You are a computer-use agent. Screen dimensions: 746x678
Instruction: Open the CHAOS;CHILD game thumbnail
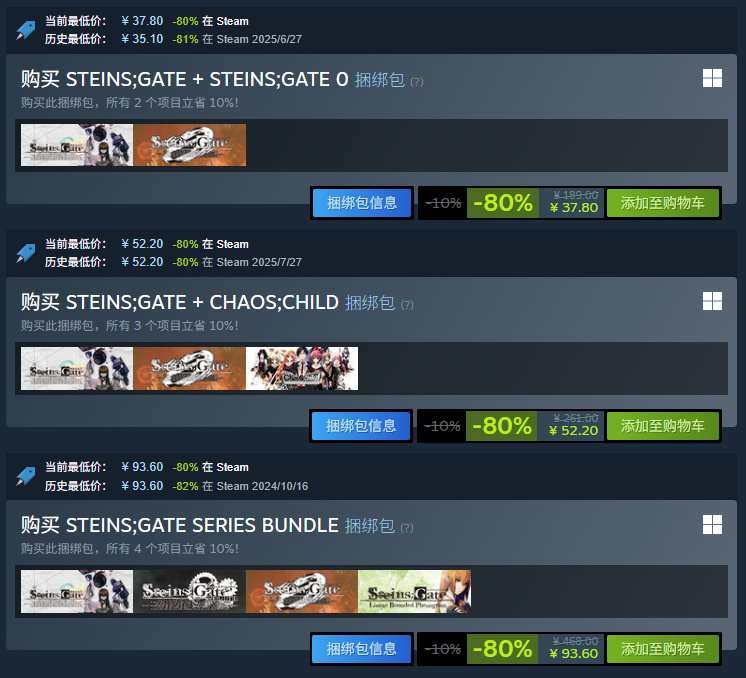[x=302, y=368]
